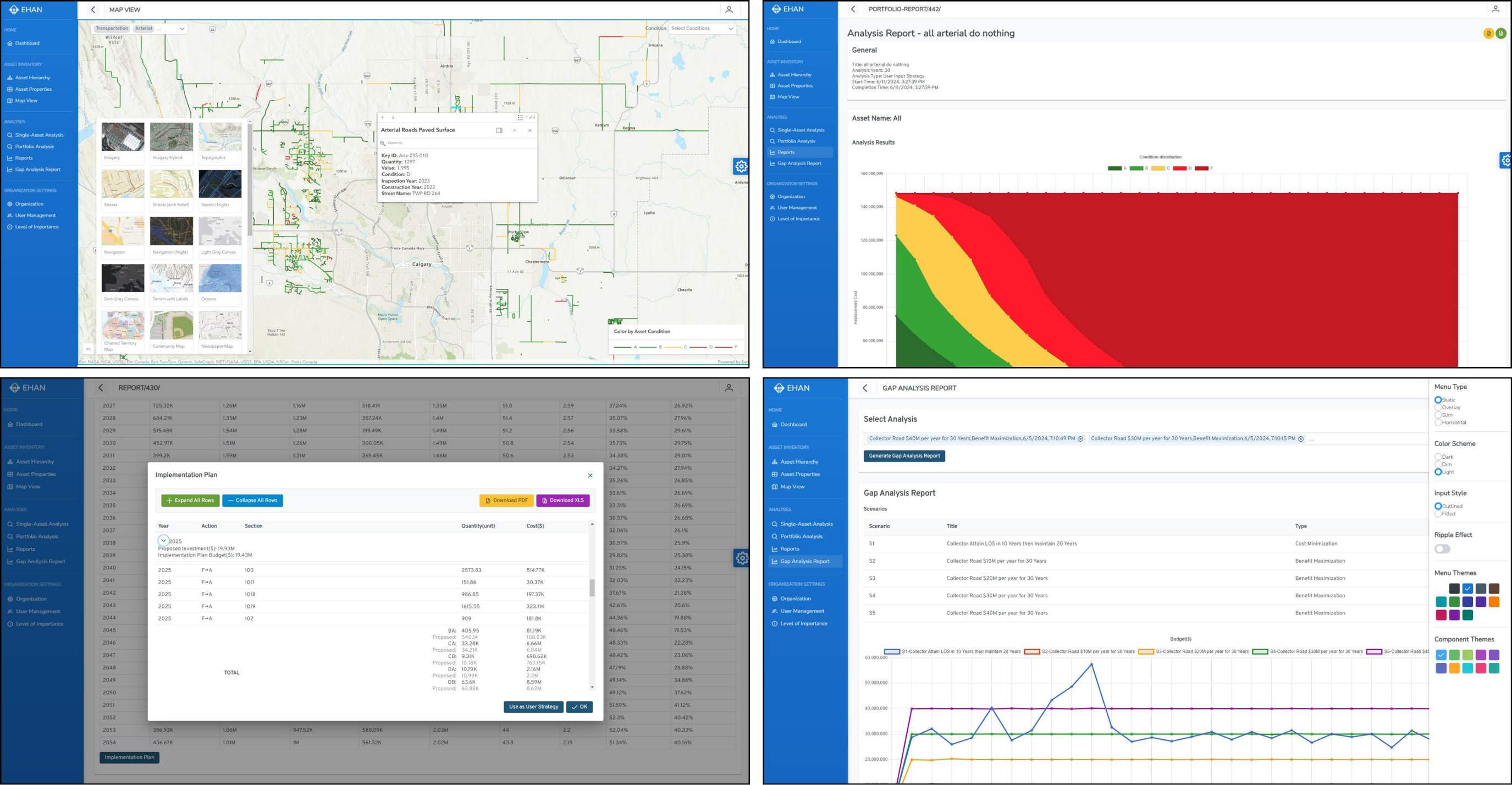The width and height of the screenshot is (1512, 785).
Task: Pick the orange menu theme swatch
Action: coord(1494,602)
